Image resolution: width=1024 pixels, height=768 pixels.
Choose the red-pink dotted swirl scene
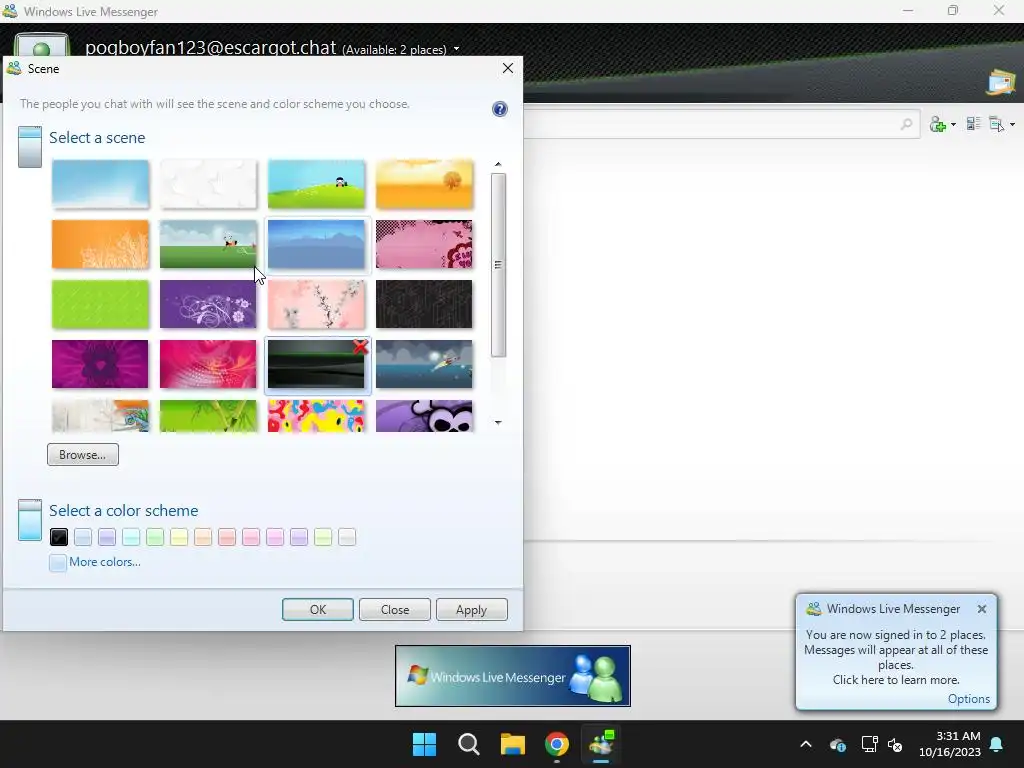pyautogui.click(x=208, y=364)
